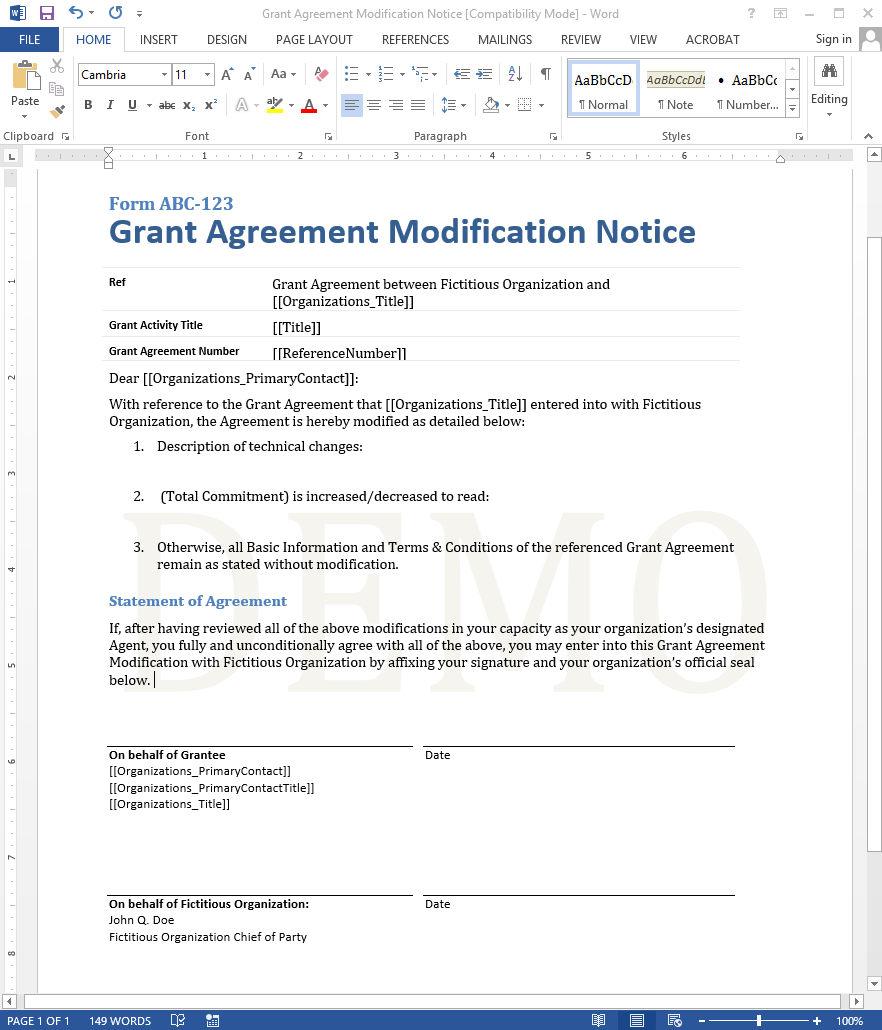Viewport: 882px width, 1030px height.
Task: Open the Paste options dropdown arrow
Action: [25, 117]
